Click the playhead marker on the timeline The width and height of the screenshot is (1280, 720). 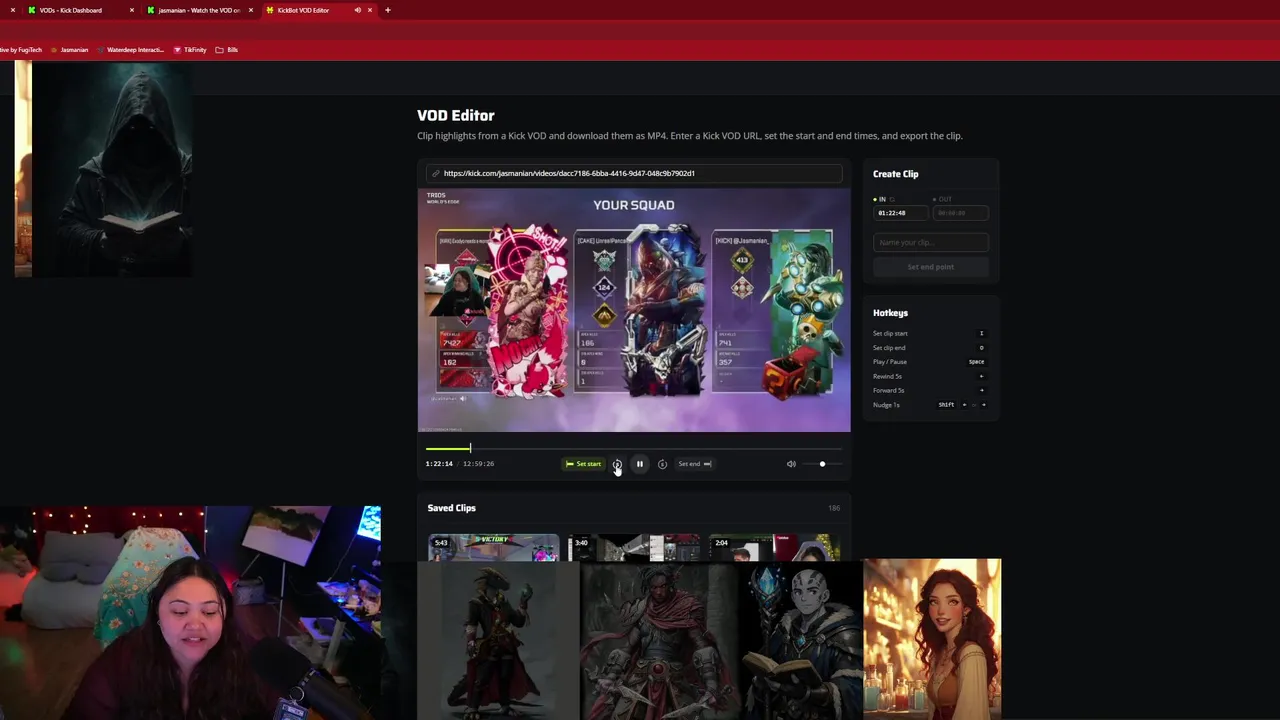tap(470, 449)
